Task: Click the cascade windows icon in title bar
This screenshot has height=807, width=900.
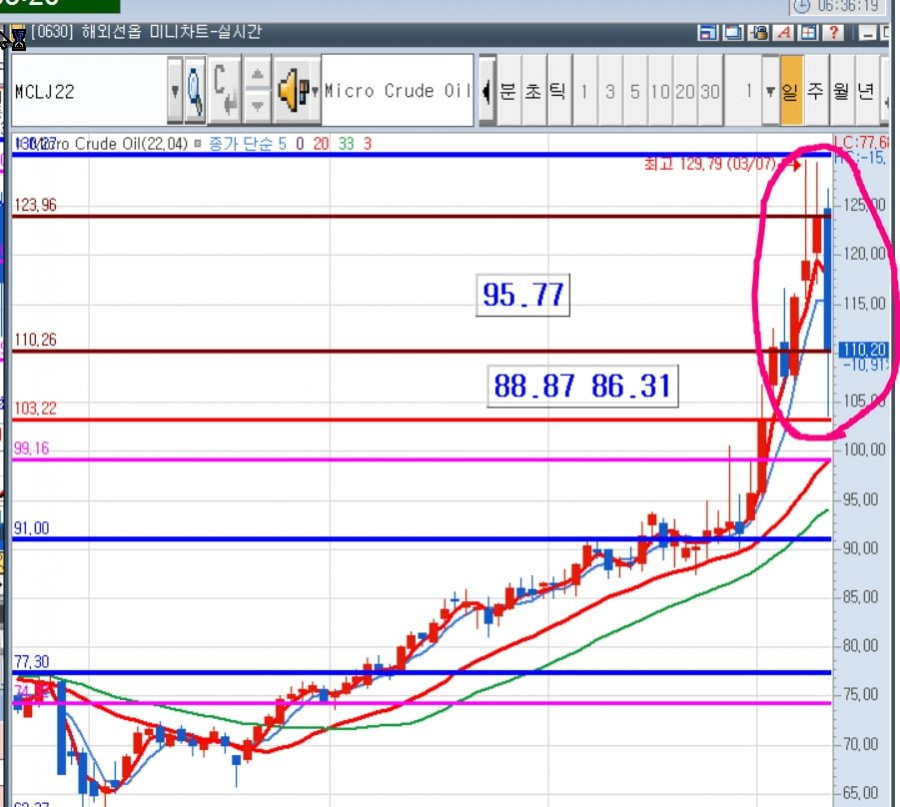Action: coord(732,33)
